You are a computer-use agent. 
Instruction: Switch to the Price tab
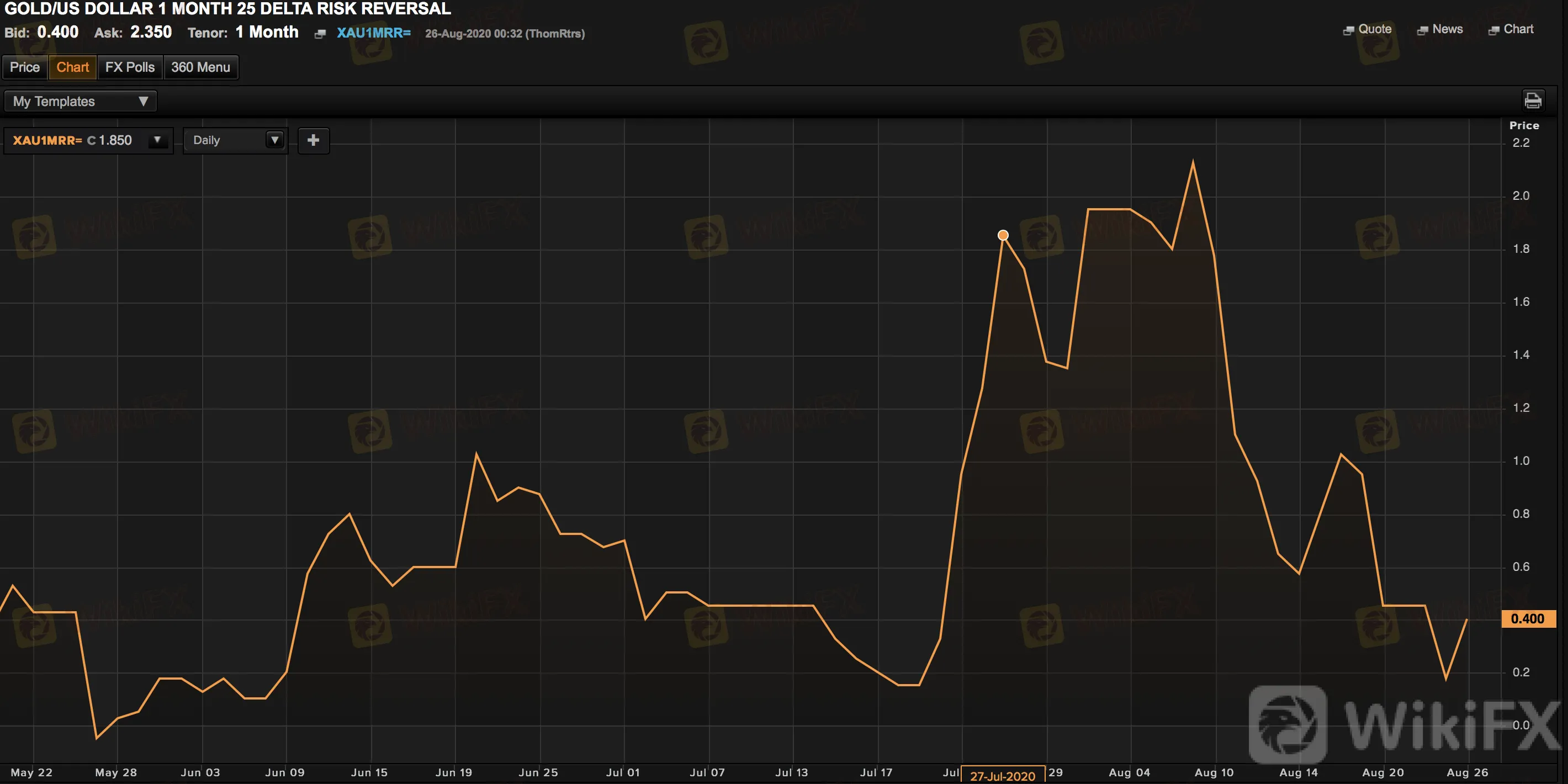24,67
